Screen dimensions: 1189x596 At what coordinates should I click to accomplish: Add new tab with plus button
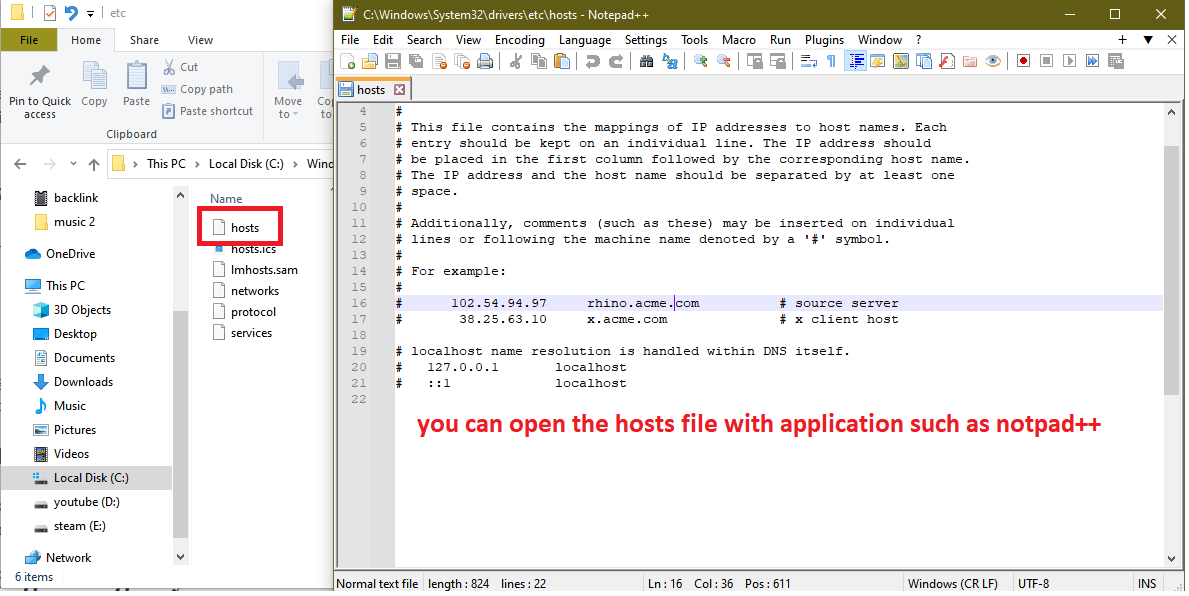pos(1122,39)
